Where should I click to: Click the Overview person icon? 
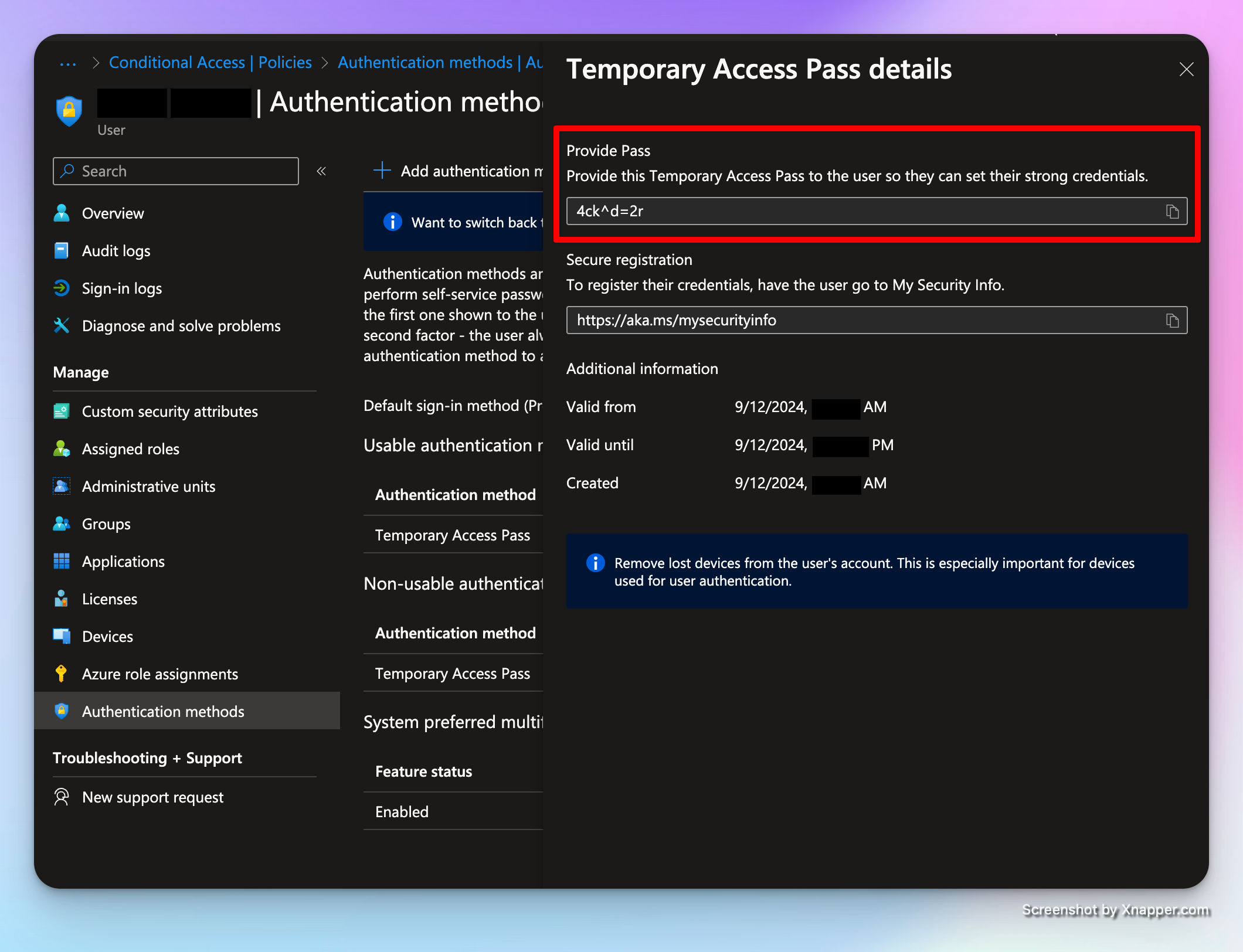[62, 213]
